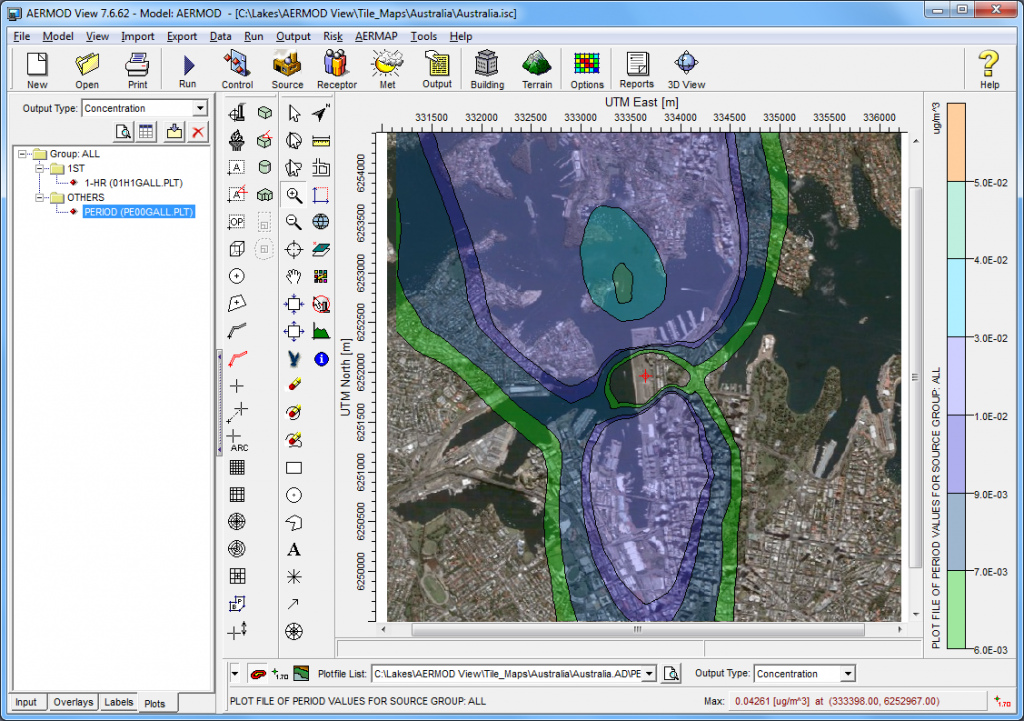Select the Zoom In magnifier tool
The image size is (1024, 721).
tap(294, 196)
